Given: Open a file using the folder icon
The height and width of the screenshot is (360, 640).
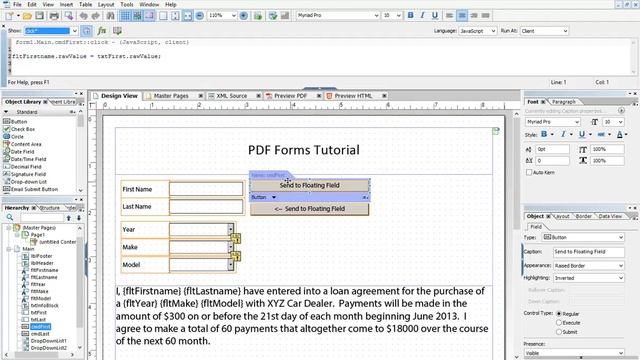Looking at the screenshot, I should pyautogui.click(x=27, y=16).
